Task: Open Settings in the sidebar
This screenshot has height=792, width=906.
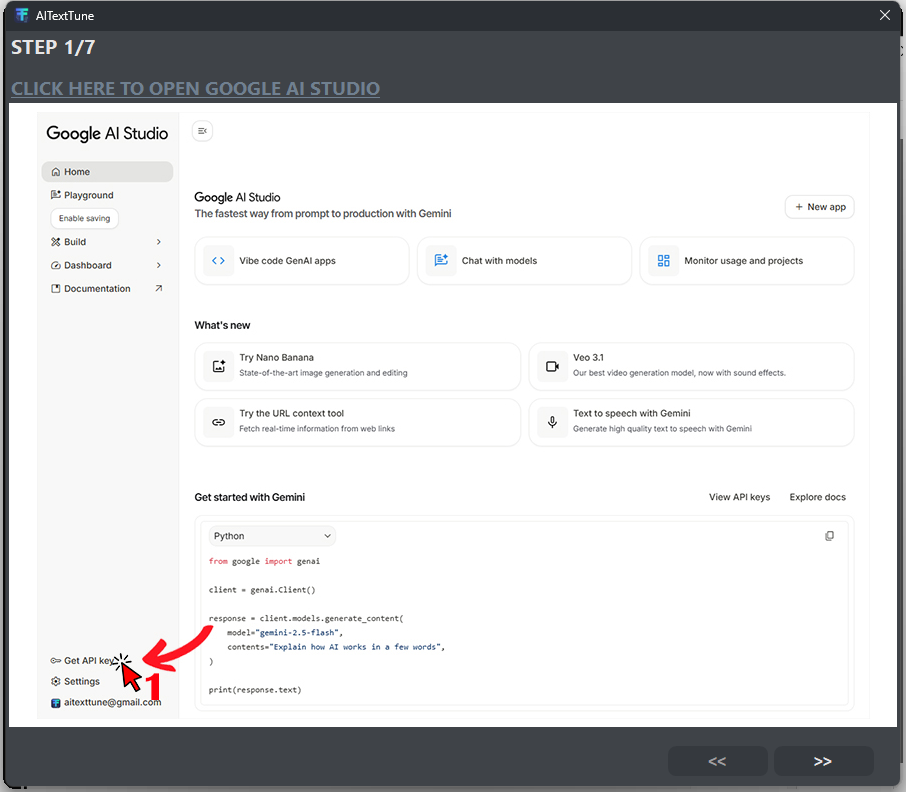Action: pos(81,681)
